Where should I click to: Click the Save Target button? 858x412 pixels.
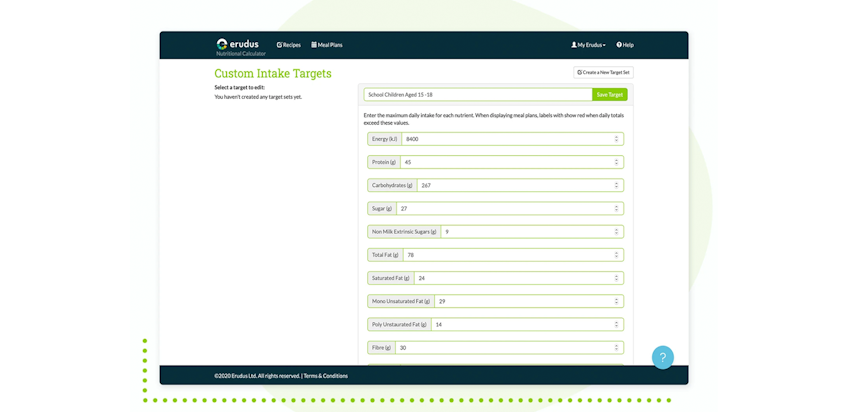[610, 95]
